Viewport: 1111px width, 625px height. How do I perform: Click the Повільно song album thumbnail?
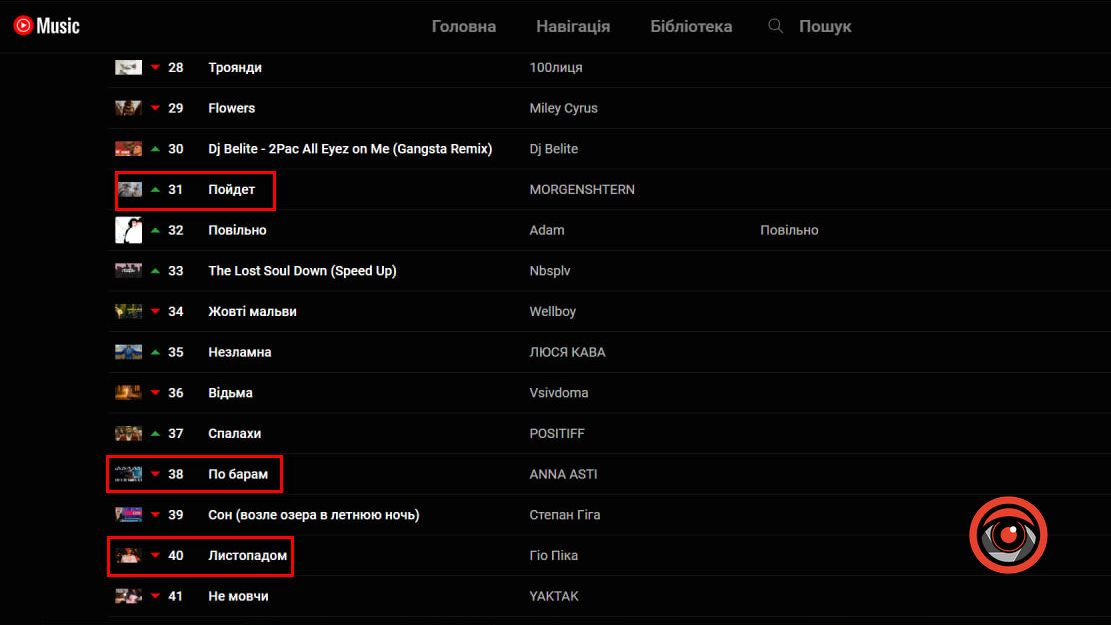[128, 230]
